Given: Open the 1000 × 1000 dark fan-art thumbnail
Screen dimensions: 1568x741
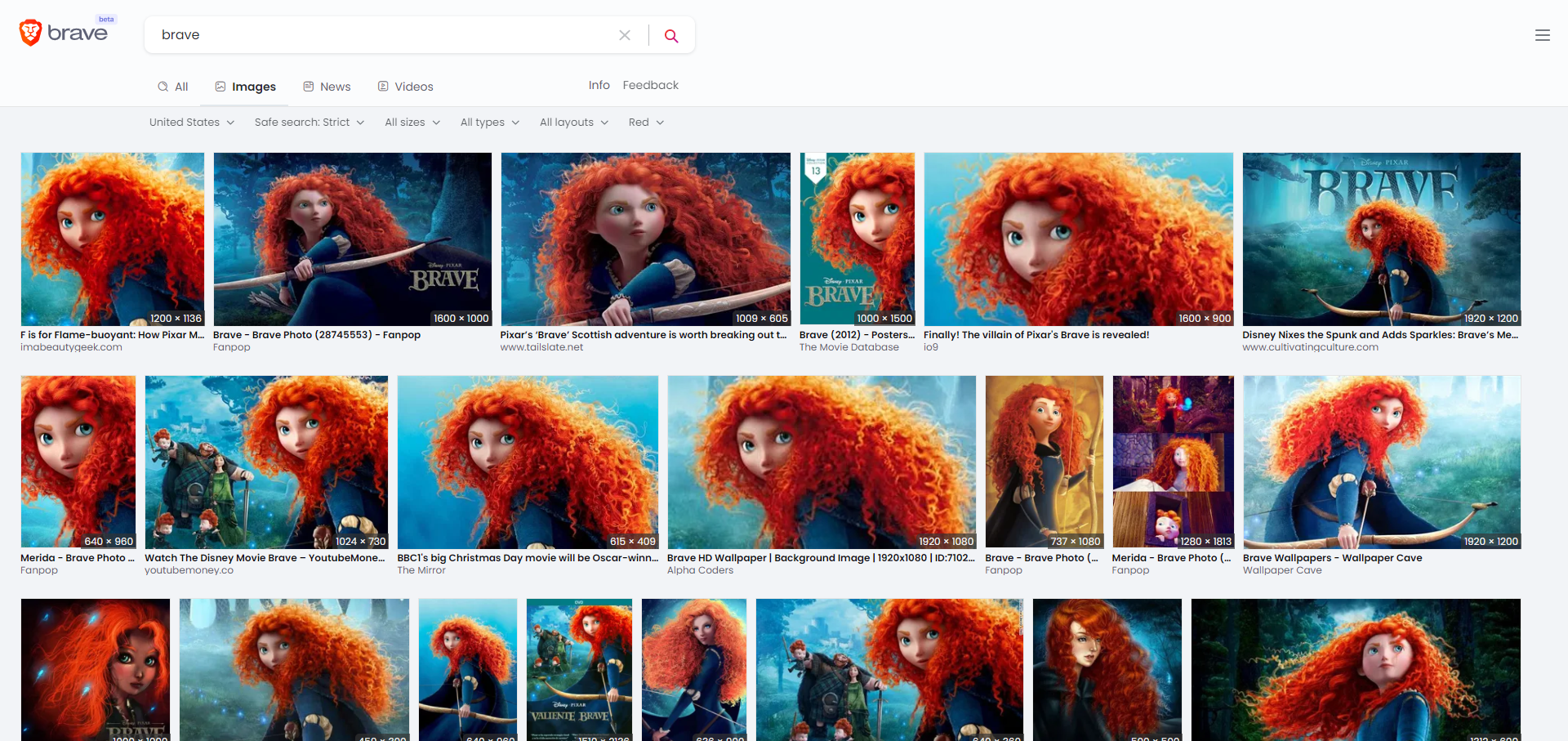Looking at the screenshot, I should [x=96, y=670].
